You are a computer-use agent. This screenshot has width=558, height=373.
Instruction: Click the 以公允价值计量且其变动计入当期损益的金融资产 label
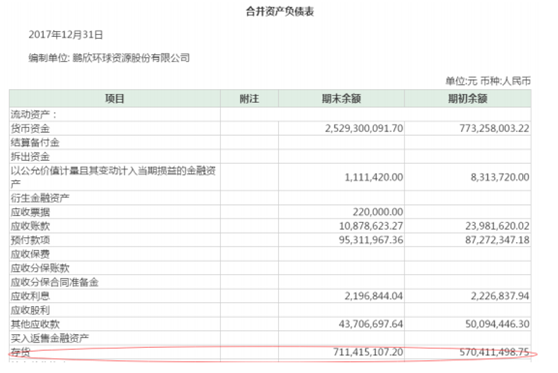[x=113, y=177]
